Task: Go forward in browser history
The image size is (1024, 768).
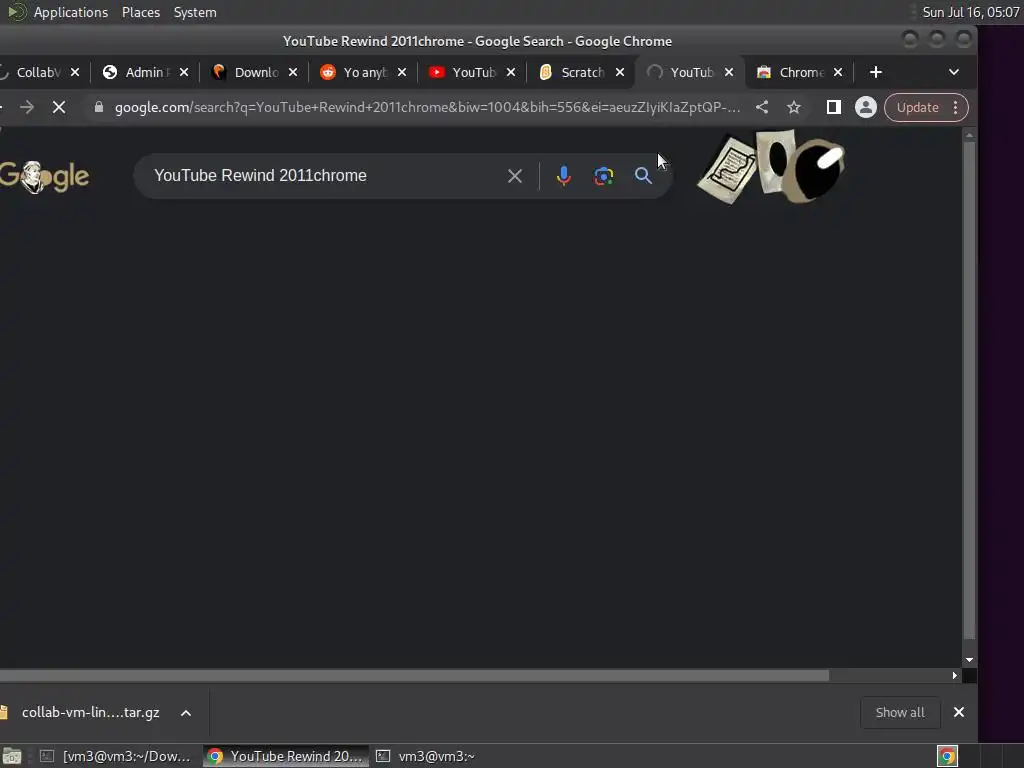Action: (27, 107)
